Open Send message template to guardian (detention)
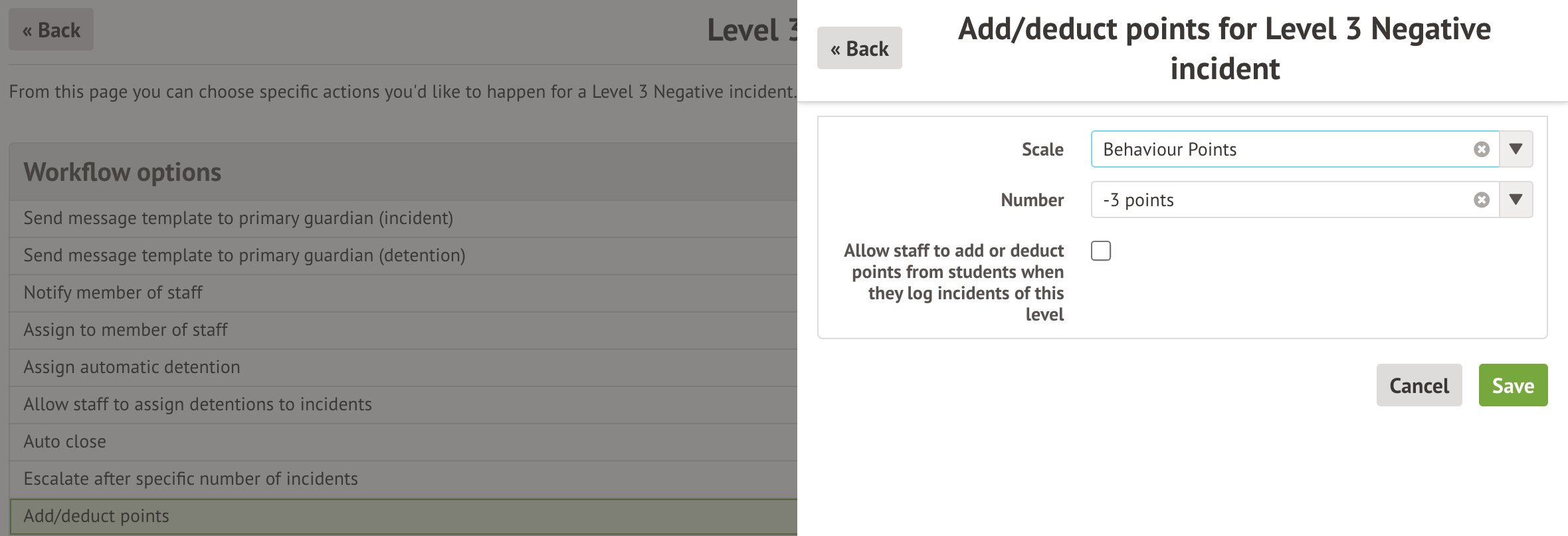 point(245,256)
